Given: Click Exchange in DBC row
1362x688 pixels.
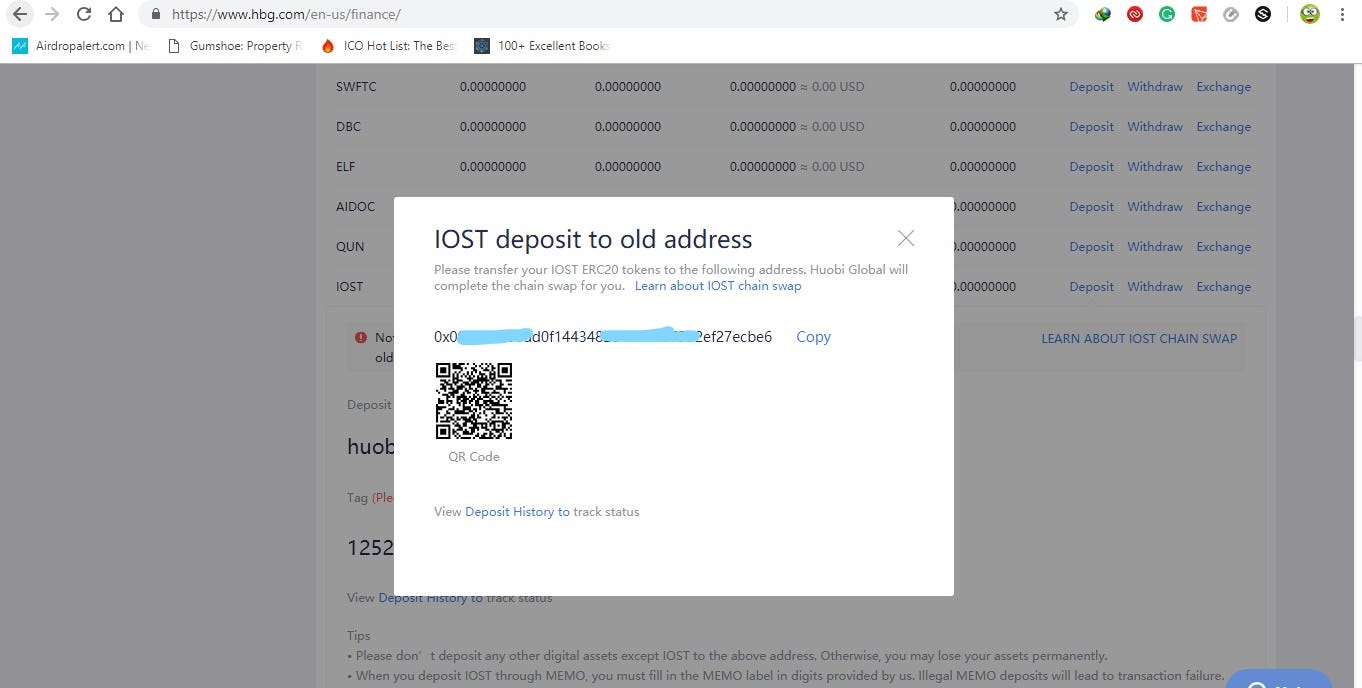Looking at the screenshot, I should [1224, 127].
